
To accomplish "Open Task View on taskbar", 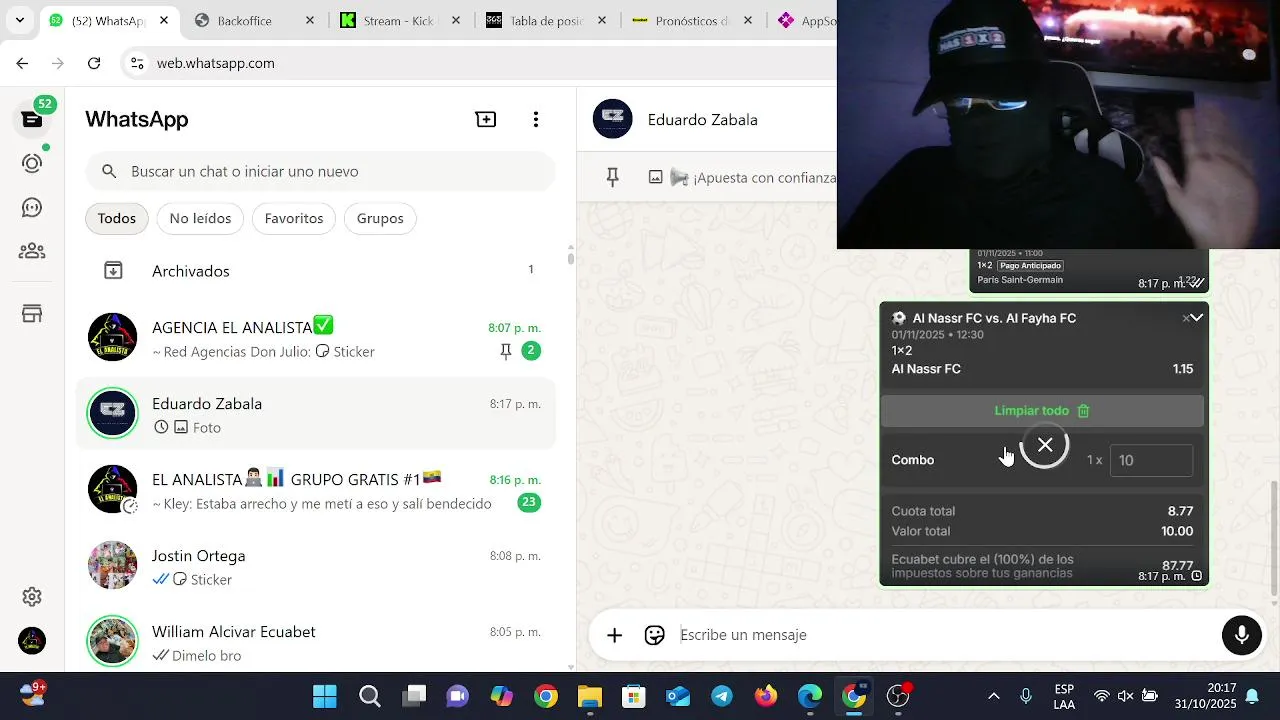I will point(414,696).
